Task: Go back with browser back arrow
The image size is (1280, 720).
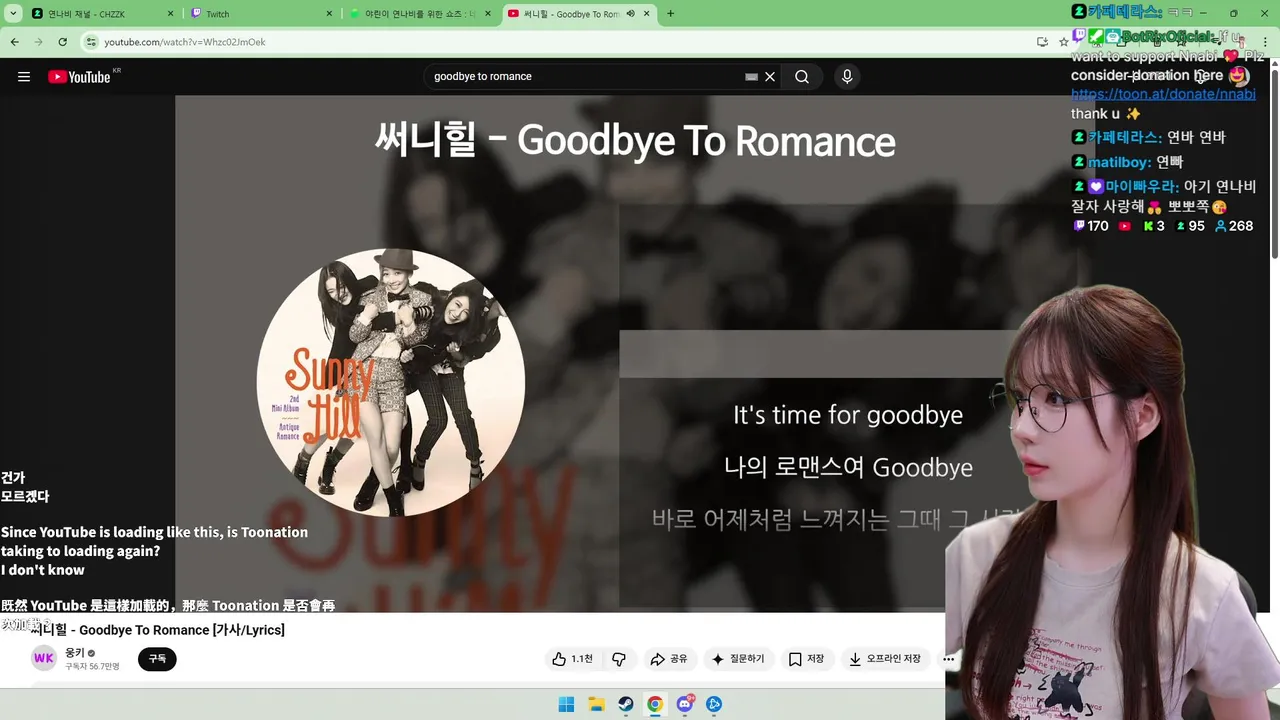Action: click(x=15, y=42)
